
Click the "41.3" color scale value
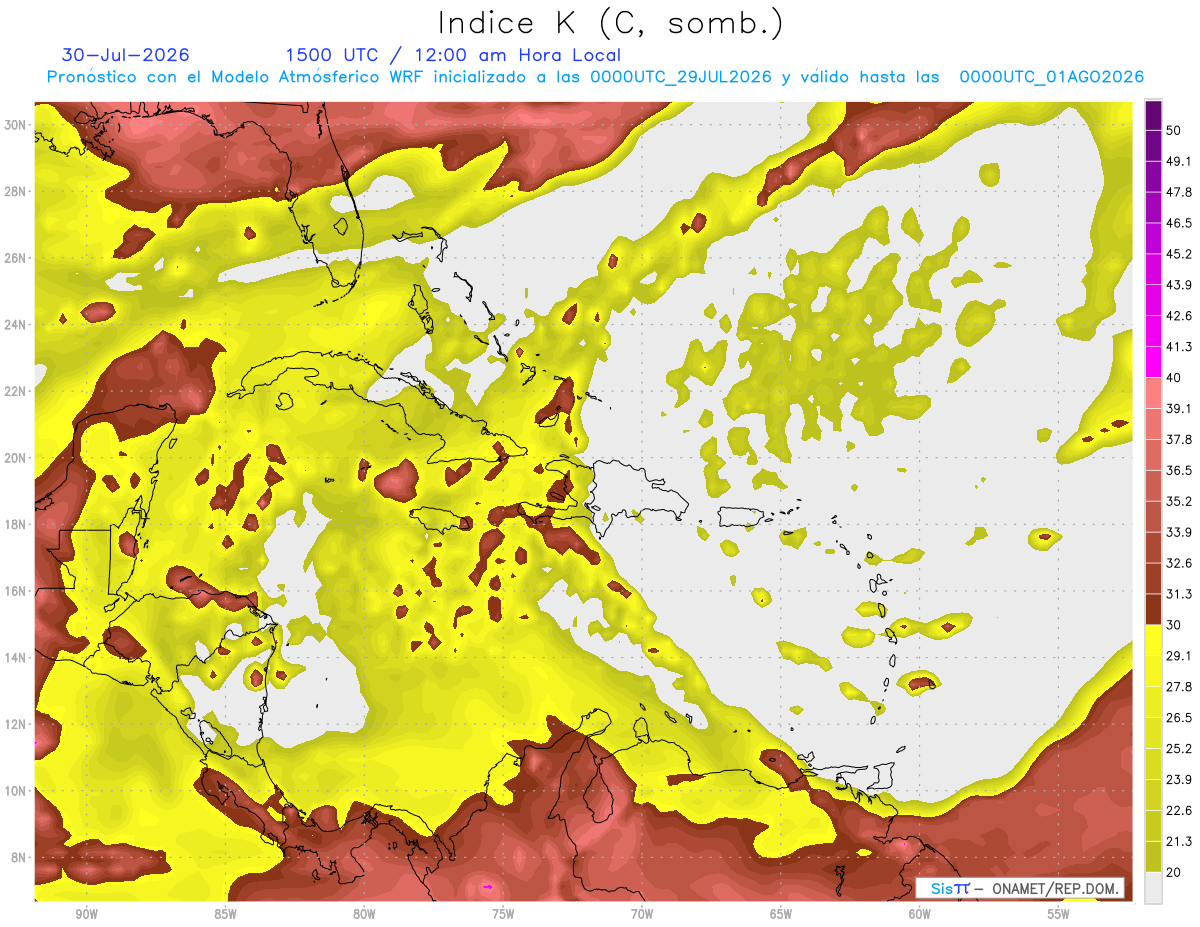[1178, 347]
